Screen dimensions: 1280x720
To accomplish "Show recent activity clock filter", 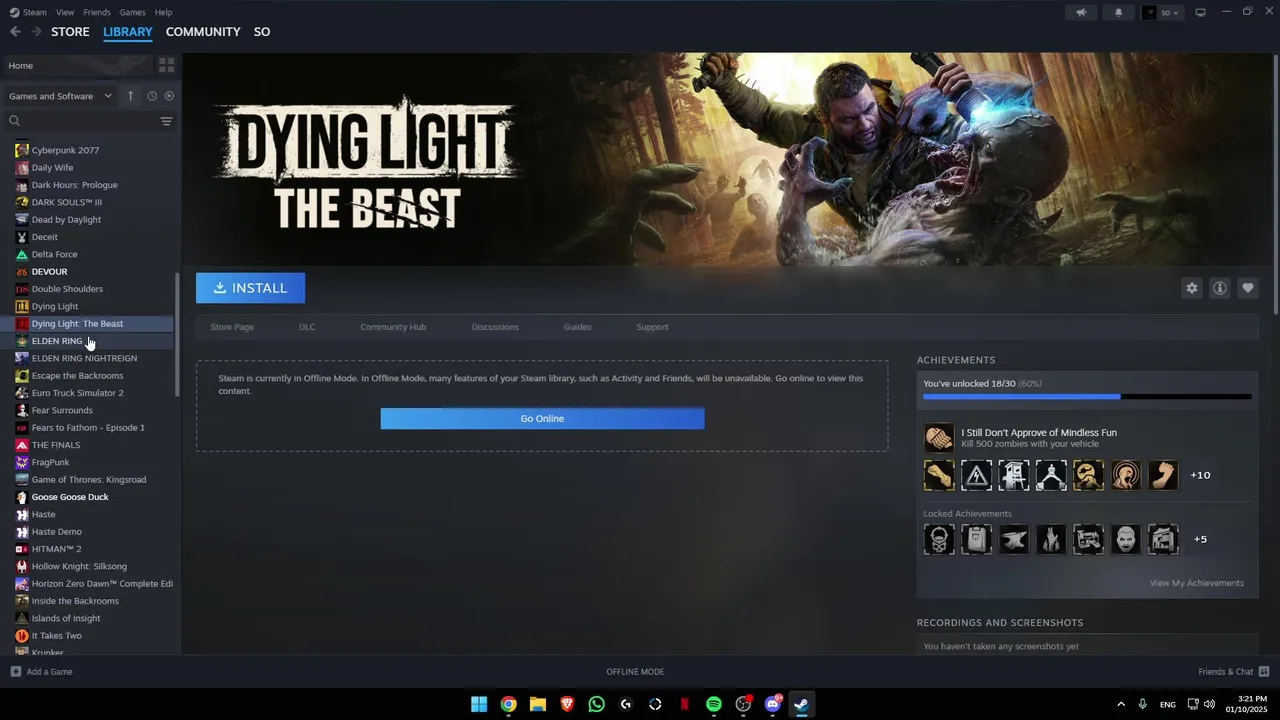I will 152,96.
